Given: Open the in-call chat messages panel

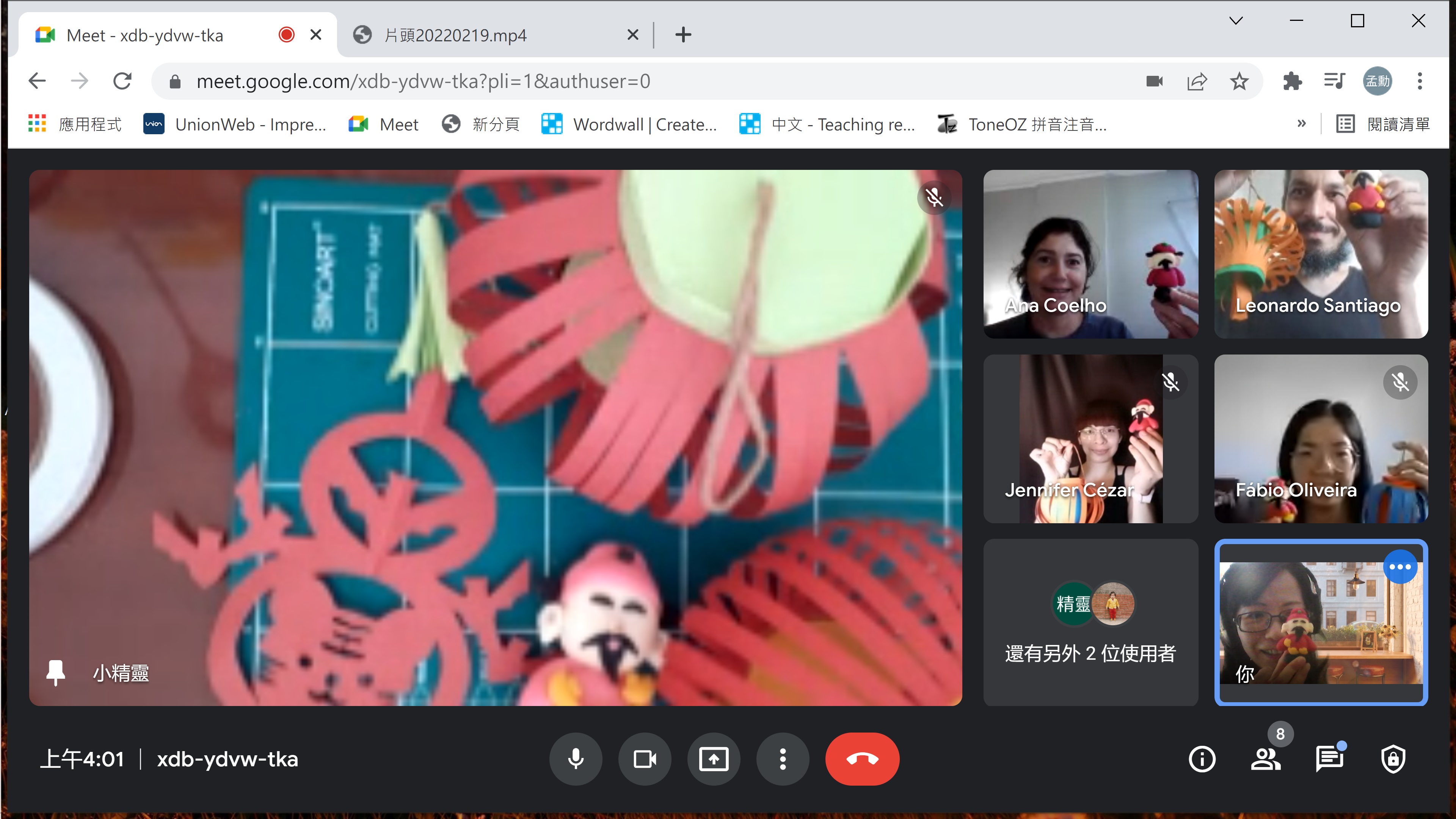Looking at the screenshot, I should pos(1329,758).
